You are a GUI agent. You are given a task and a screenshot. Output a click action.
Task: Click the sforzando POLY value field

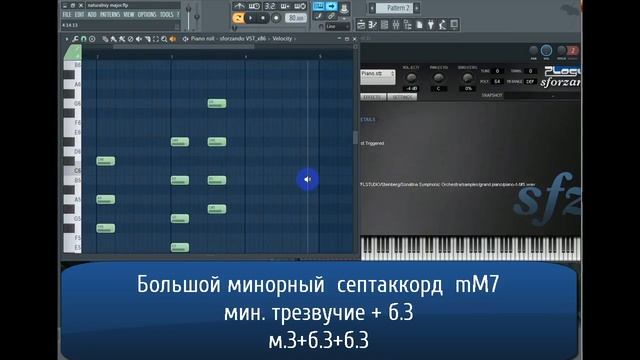pyautogui.click(x=497, y=82)
